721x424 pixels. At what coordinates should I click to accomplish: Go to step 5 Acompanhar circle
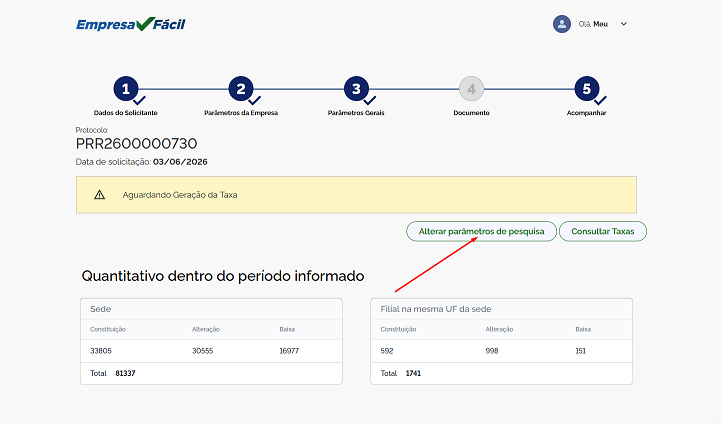[587, 89]
